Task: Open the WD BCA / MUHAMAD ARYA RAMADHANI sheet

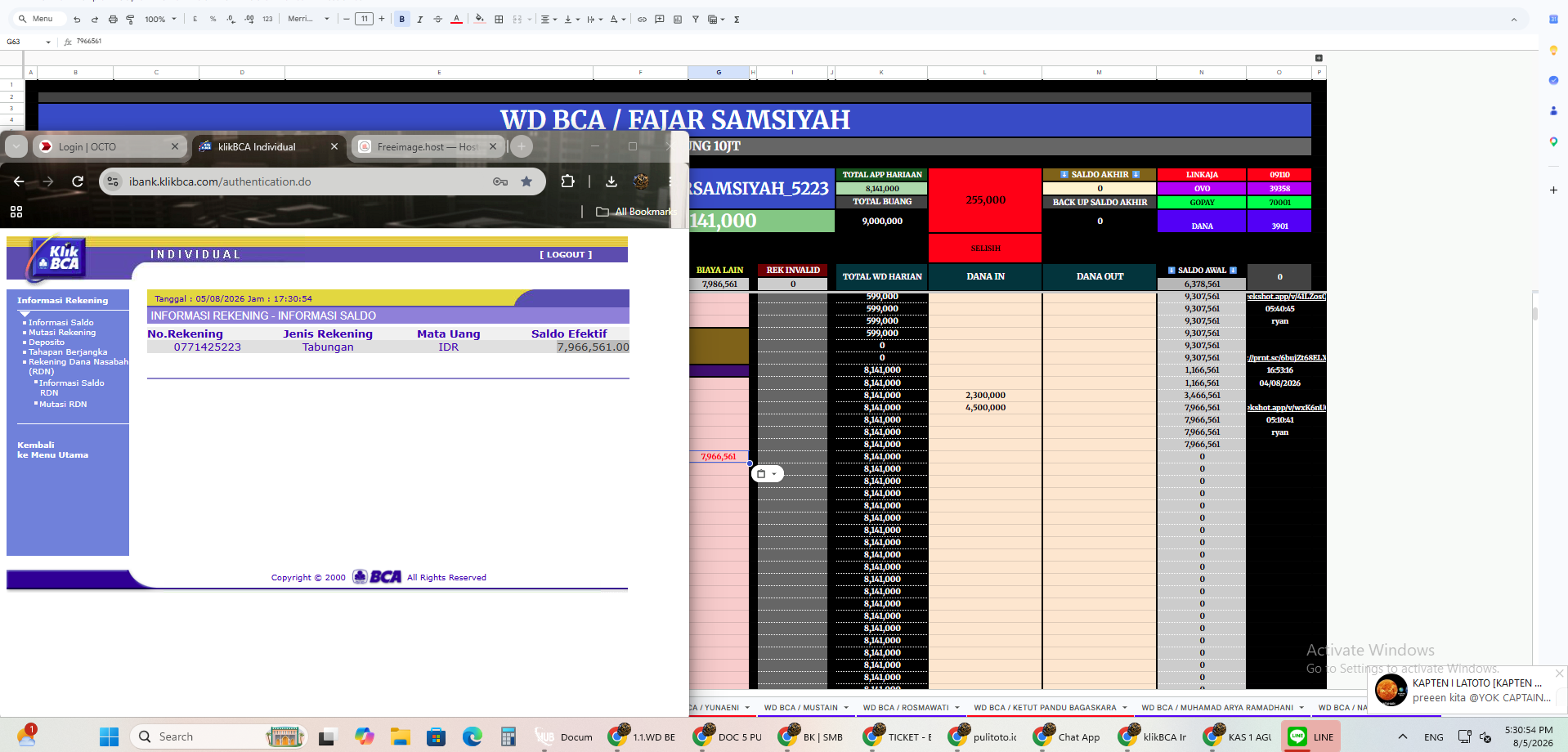Action: click(1217, 708)
